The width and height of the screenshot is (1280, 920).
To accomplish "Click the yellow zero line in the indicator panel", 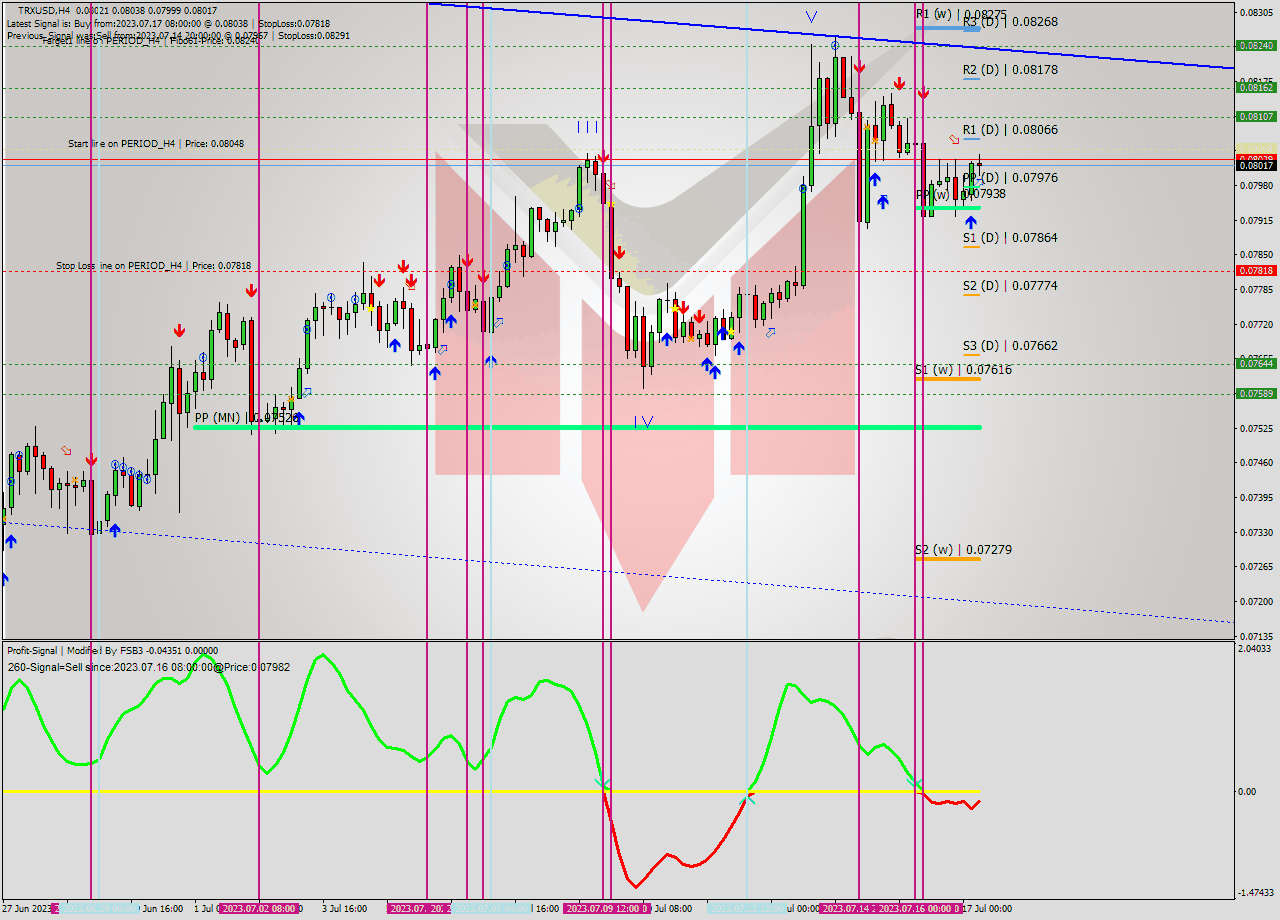I will click(x=490, y=791).
